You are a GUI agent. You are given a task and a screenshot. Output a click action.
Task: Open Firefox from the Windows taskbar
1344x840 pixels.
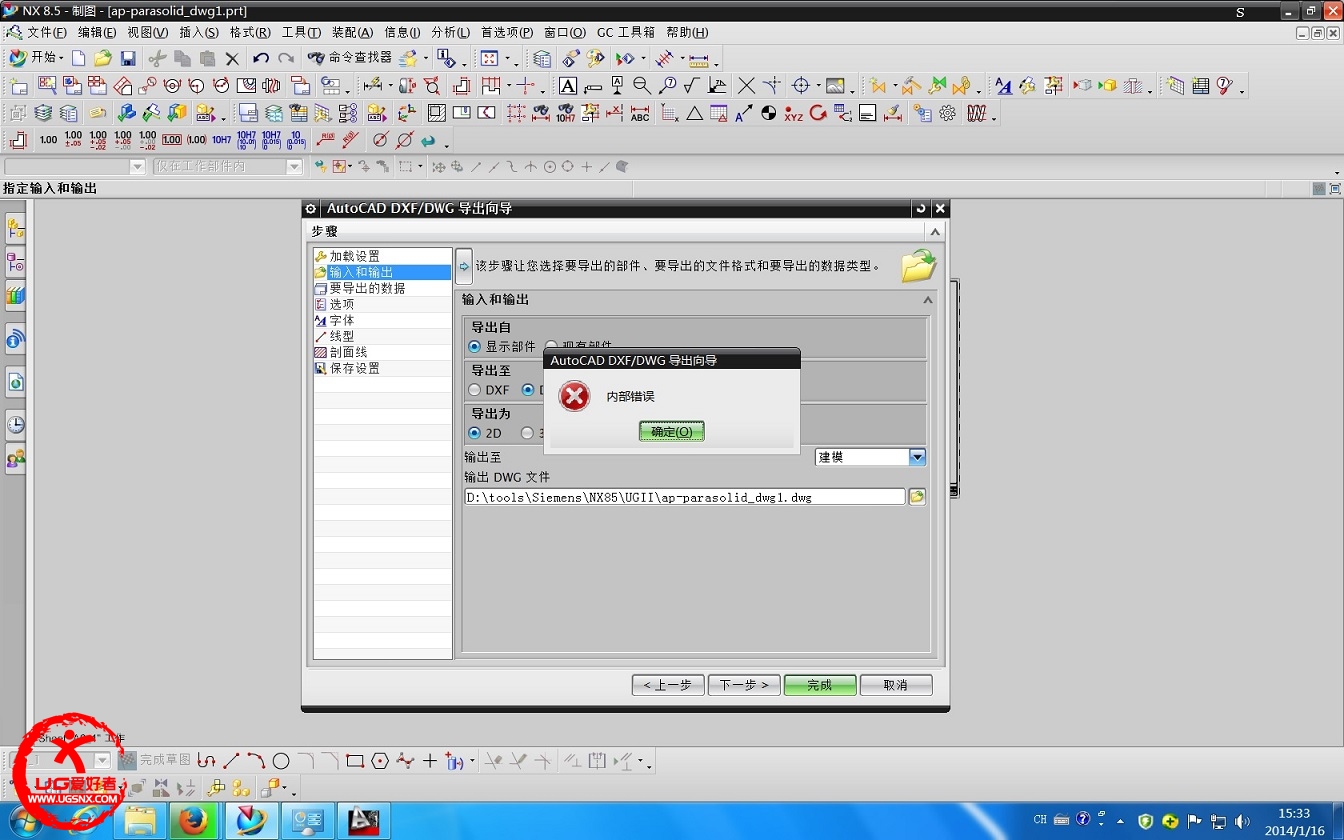(194, 821)
